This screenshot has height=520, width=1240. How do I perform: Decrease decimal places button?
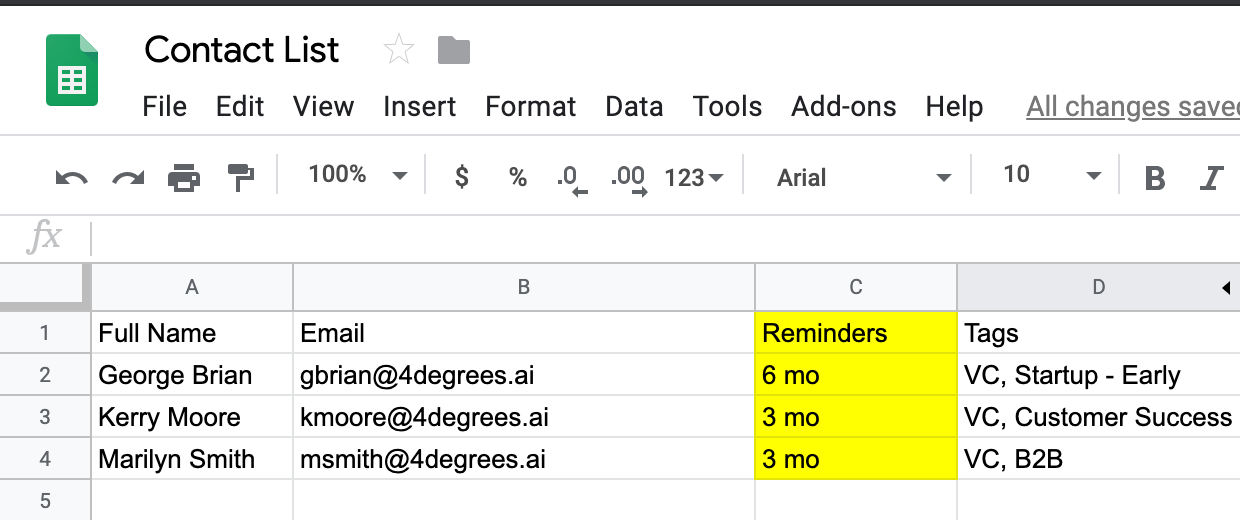pos(572,179)
